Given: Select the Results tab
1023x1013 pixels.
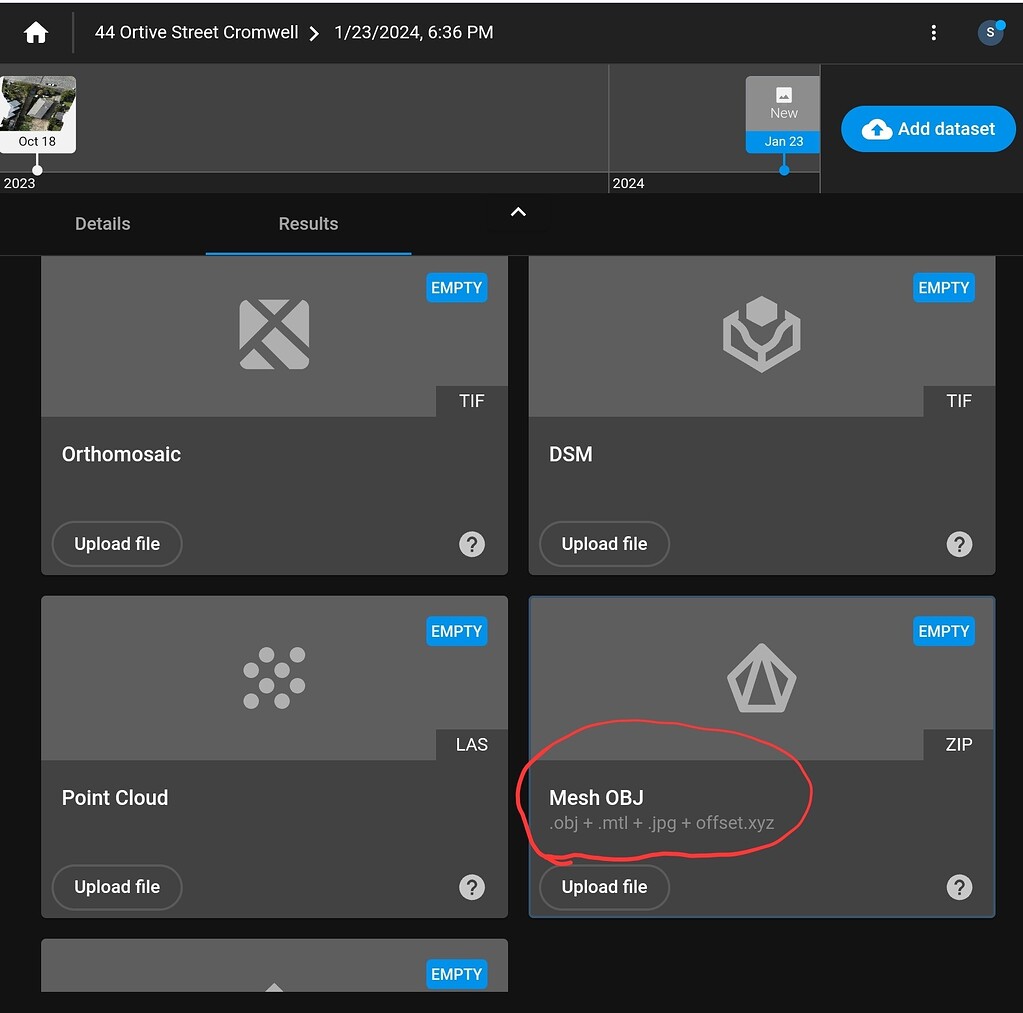Looking at the screenshot, I should click(307, 224).
